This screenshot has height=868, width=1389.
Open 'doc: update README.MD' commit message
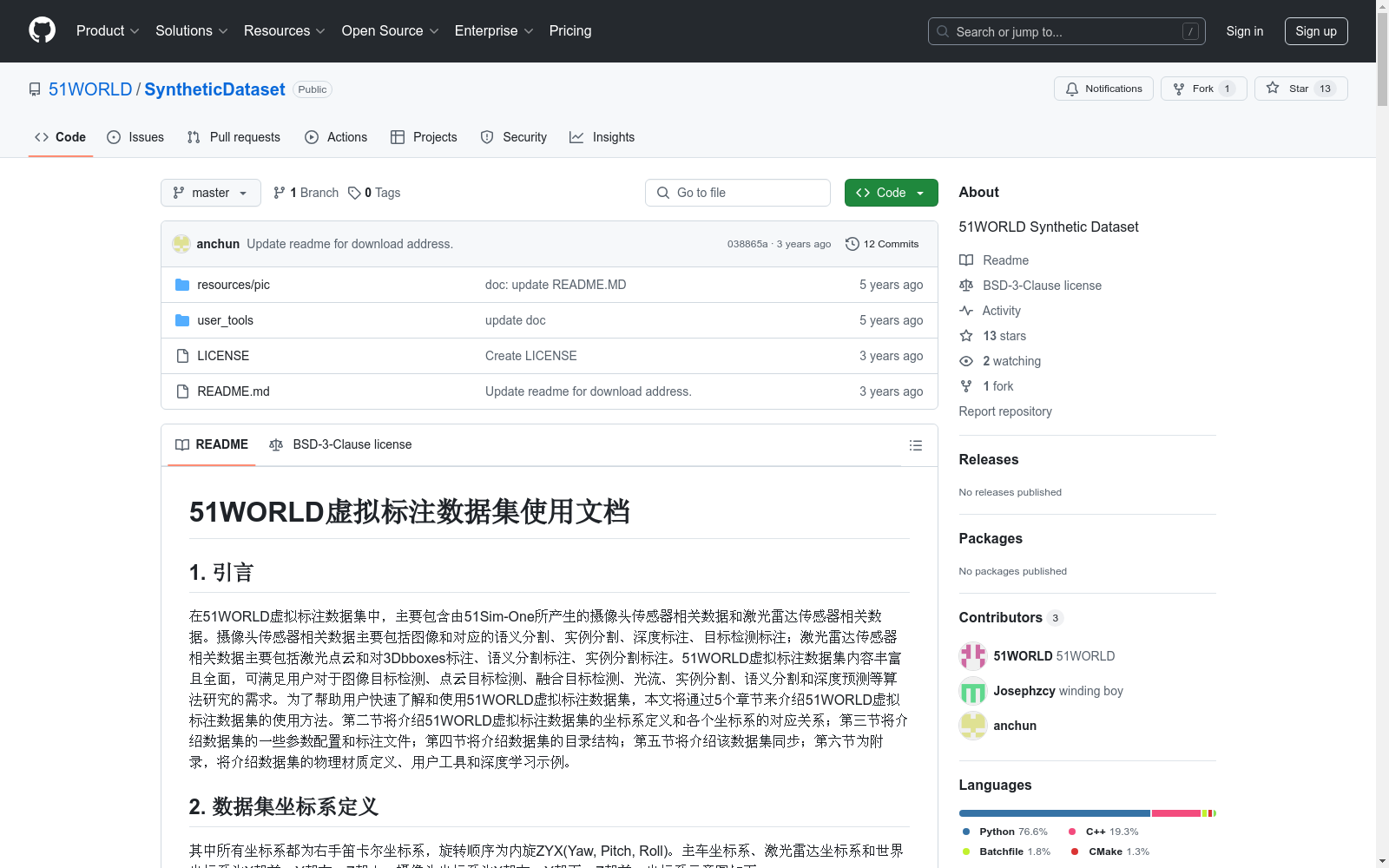click(x=556, y=285)
